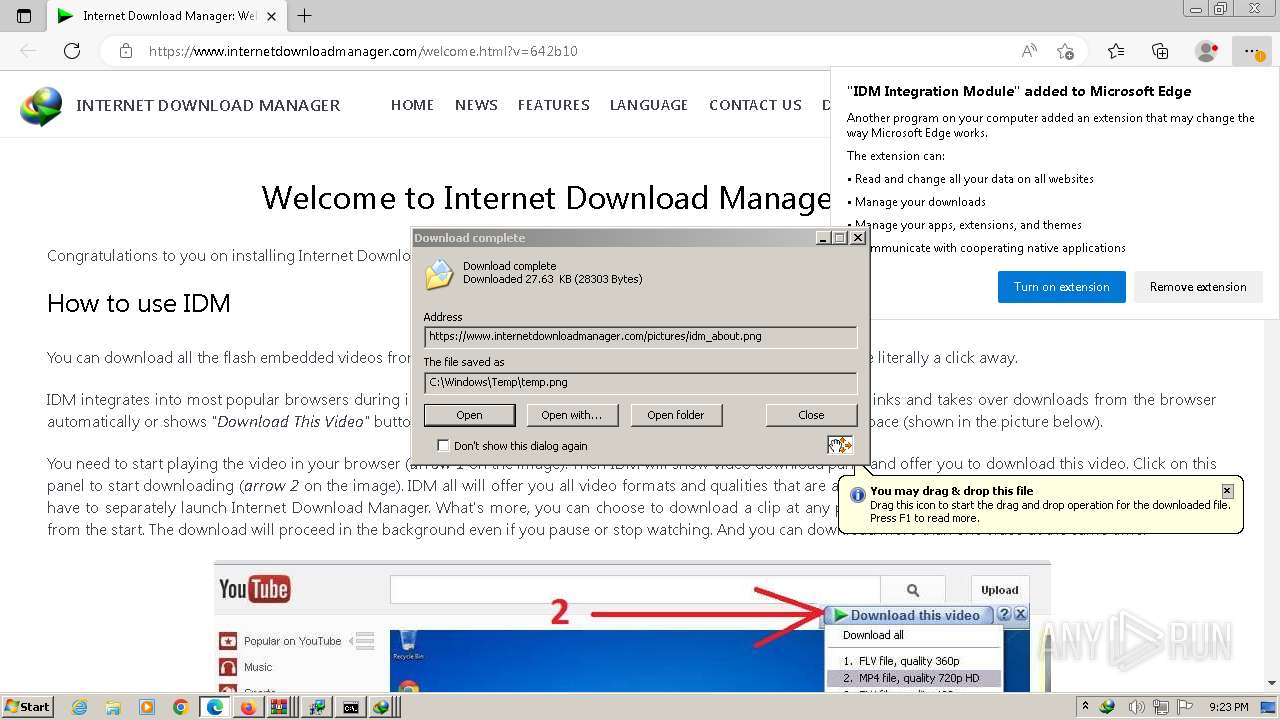Add this page to favorites
This screenshot has height=720, width=1280.
1065,51
